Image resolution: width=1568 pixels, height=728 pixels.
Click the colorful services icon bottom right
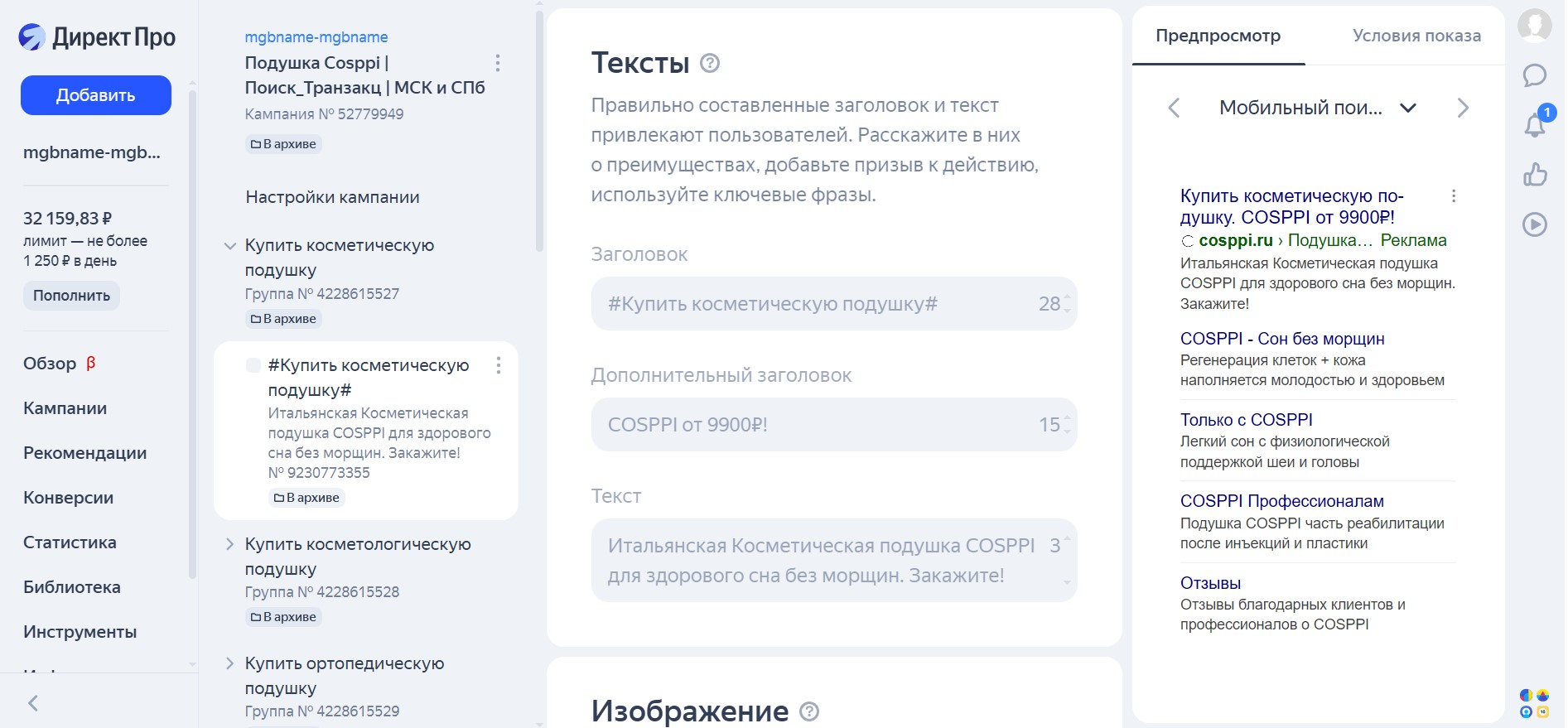pyautogui.click(x=1535, y=703)
